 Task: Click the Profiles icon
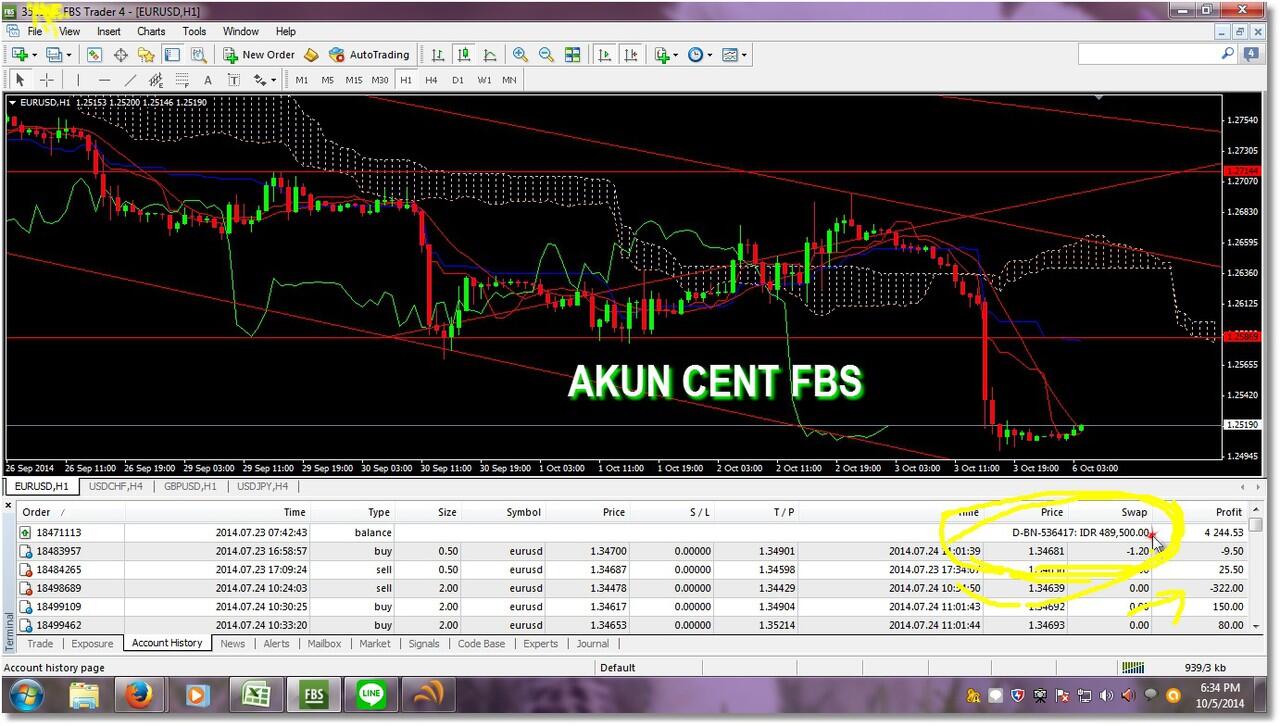(x=53, y=55)
